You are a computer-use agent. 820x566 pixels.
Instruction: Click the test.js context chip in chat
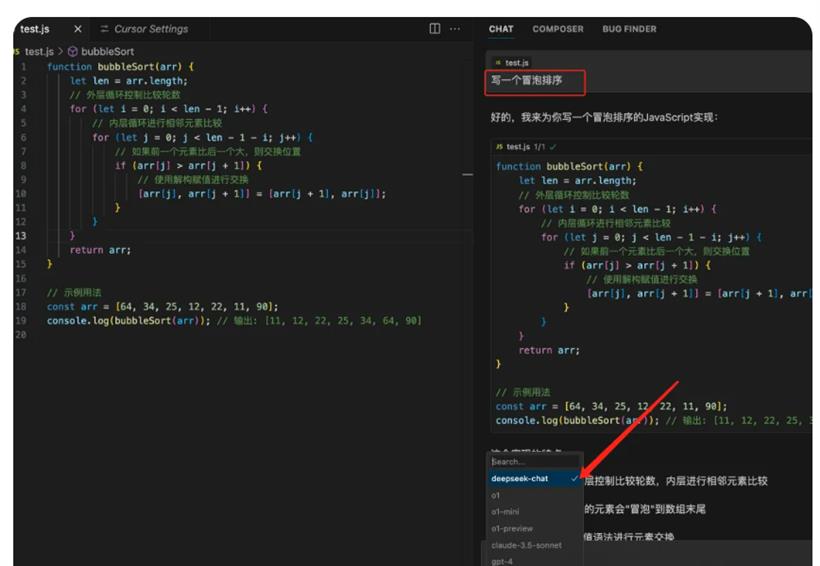(x=512, y=63)
